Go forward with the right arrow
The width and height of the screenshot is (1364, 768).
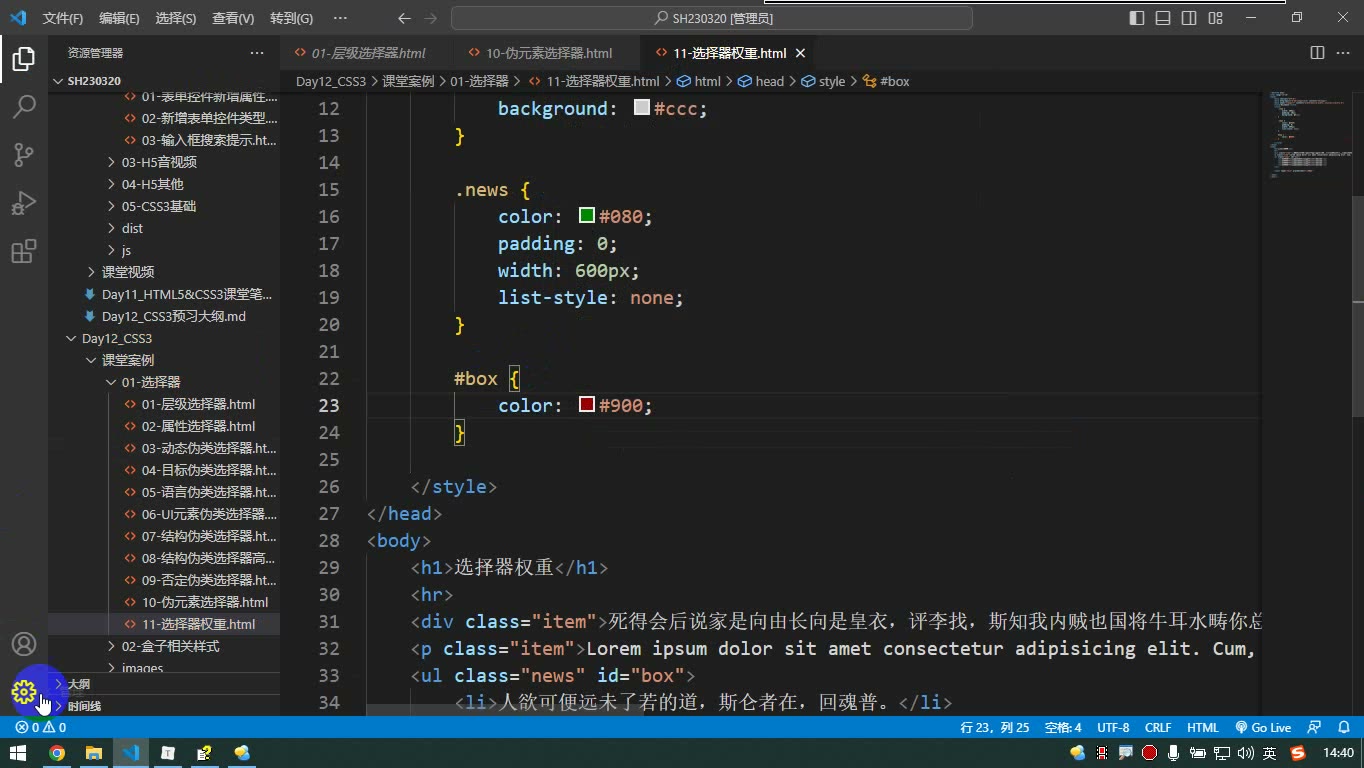click(430, 18)
